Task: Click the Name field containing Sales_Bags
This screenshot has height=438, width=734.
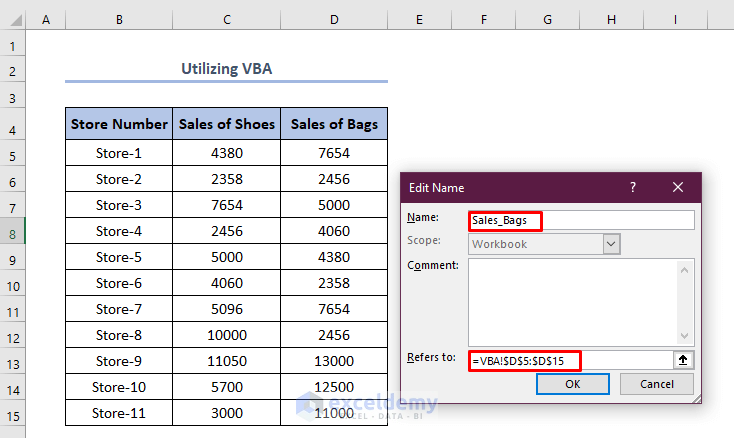Action: pos(580,219)
